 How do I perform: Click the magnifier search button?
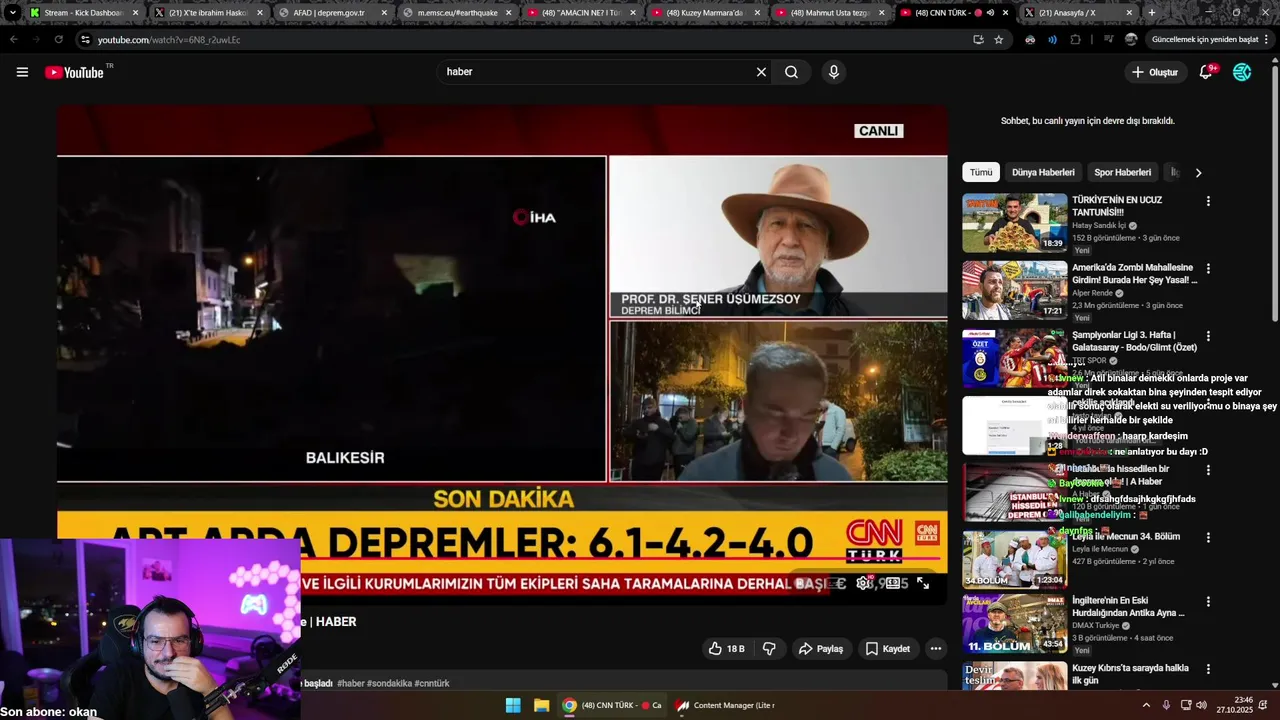click(791, 72)
